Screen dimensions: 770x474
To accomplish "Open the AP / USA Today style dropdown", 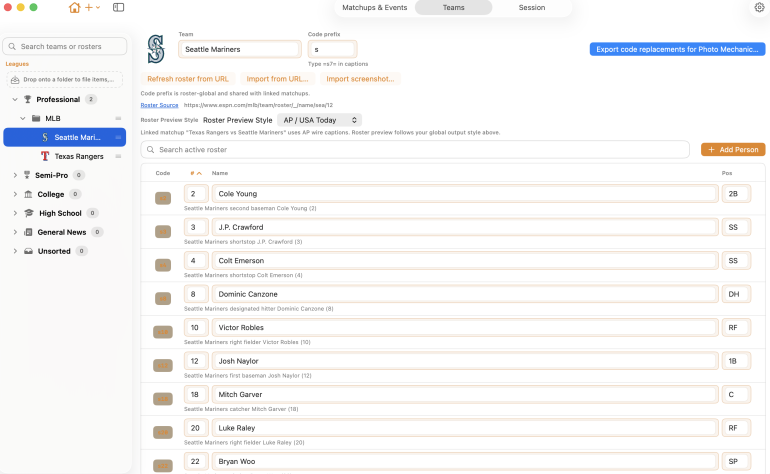I will click(319, 120).
